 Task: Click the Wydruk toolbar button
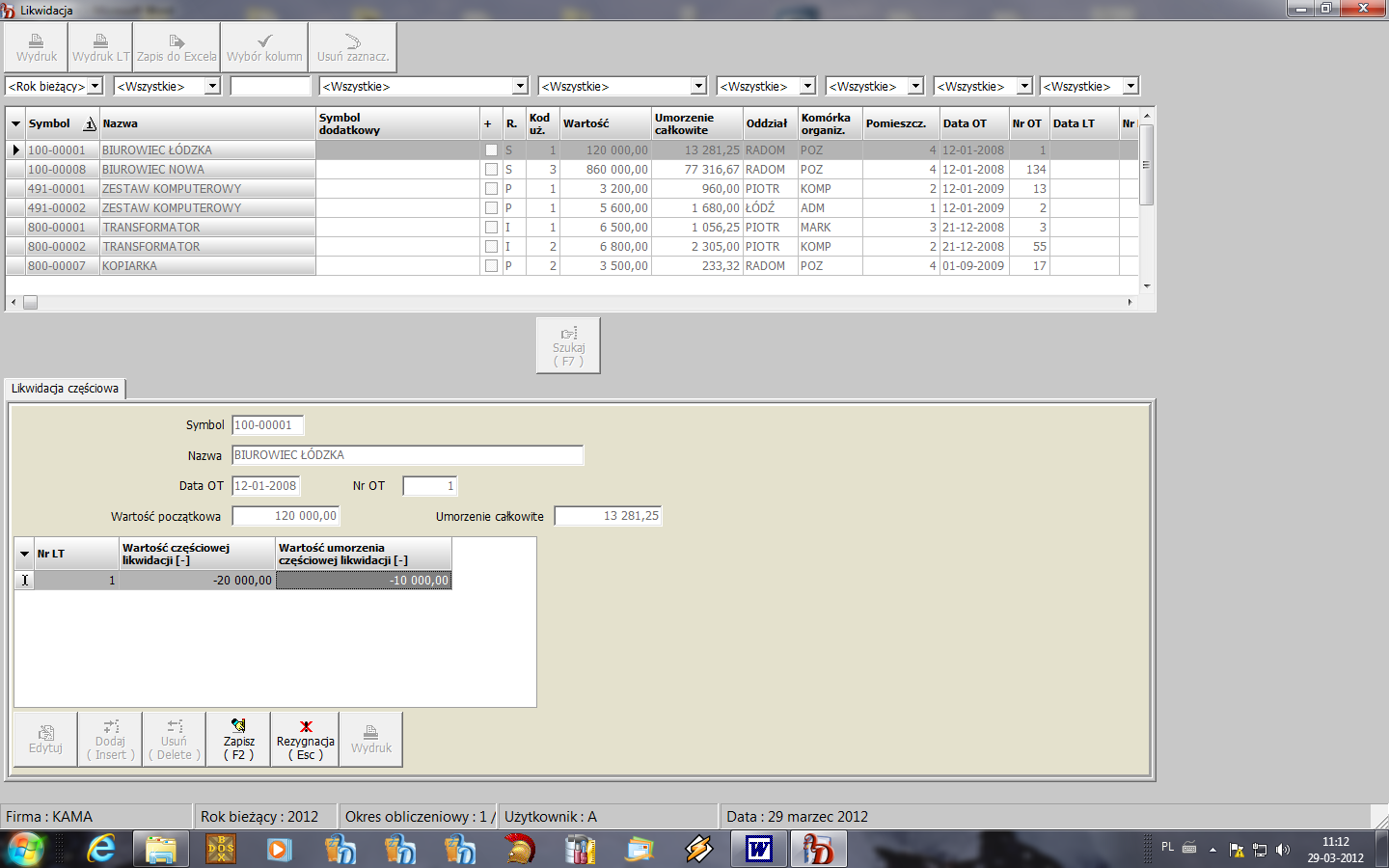[37, 47]
